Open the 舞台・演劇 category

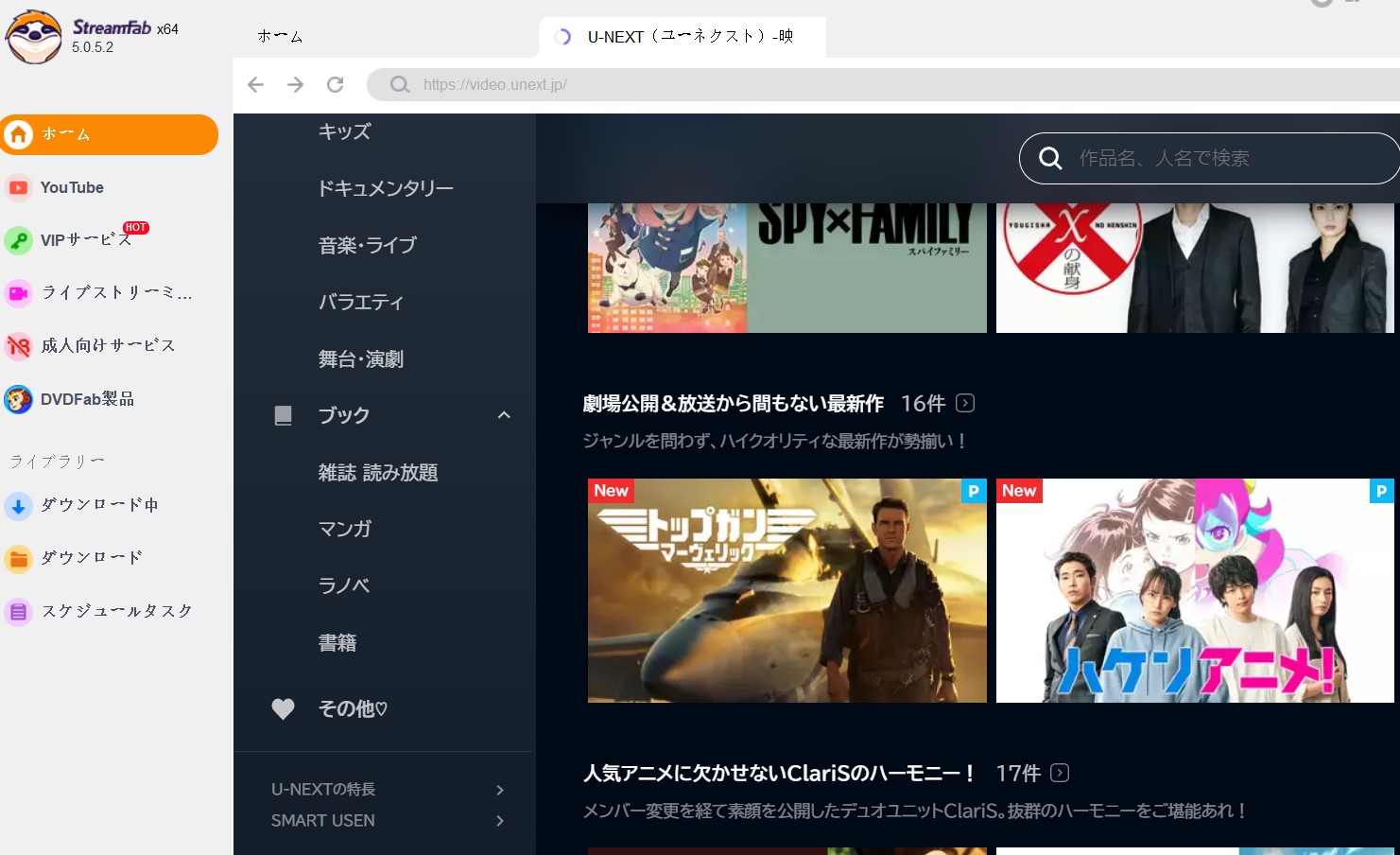click(x=360, y=358)
